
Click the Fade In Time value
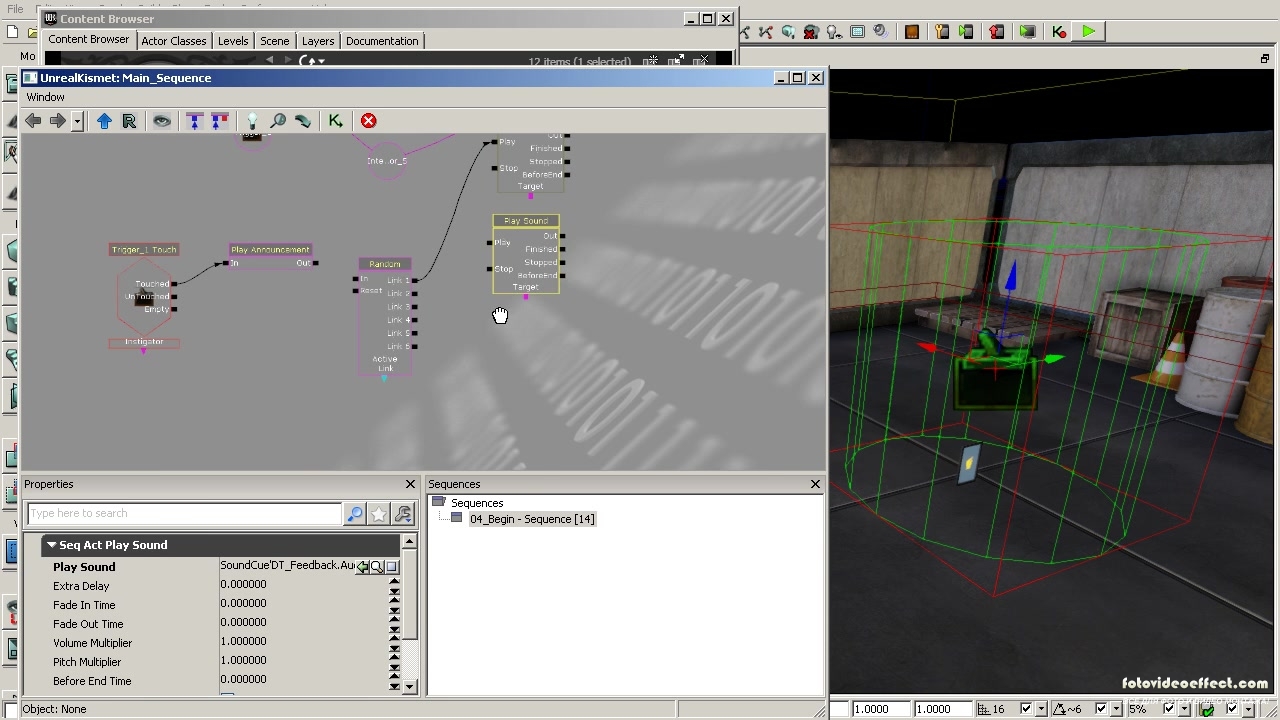click(304, 604)
